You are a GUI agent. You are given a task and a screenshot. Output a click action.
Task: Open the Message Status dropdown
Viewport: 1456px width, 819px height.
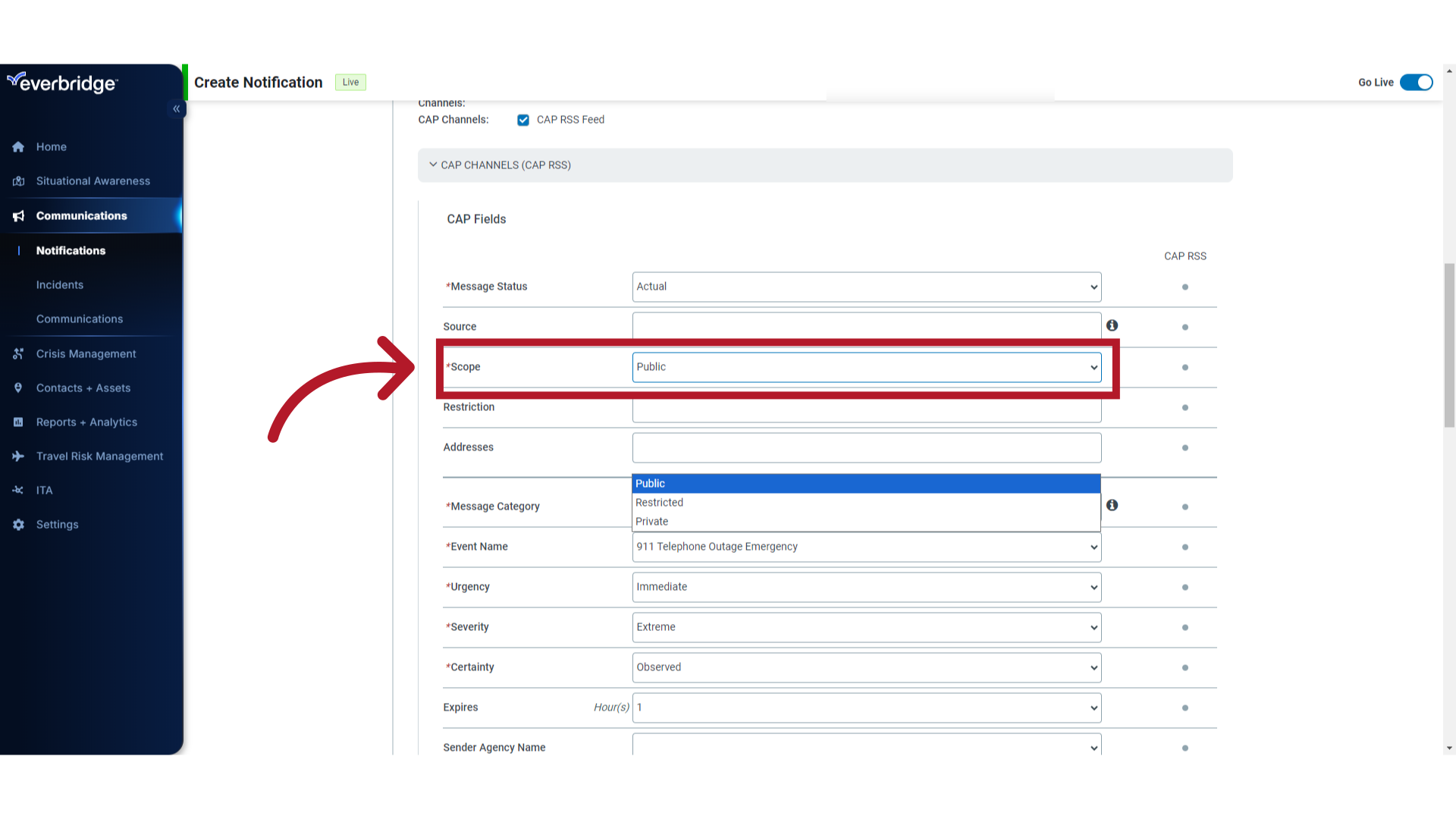point(866,286)
